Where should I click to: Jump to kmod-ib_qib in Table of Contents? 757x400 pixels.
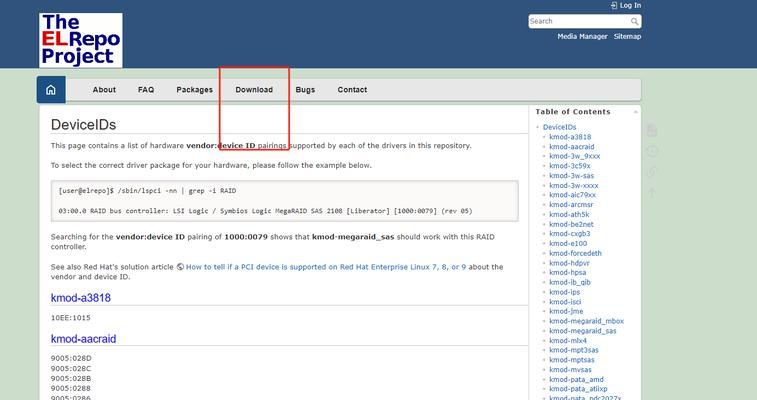pyautogui.click(x=570, y=282)
